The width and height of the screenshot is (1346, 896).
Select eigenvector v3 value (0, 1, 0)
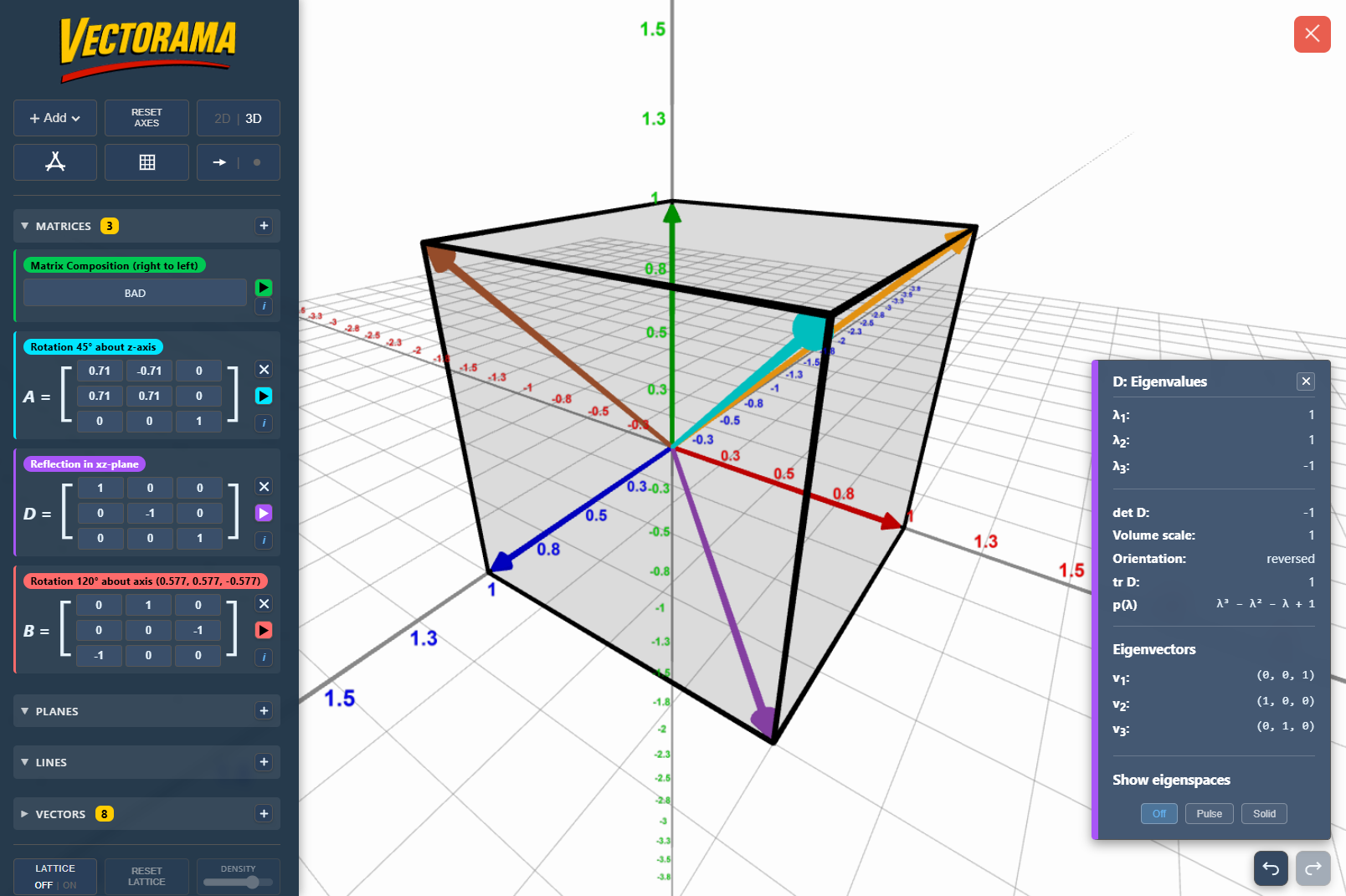(1285, 726)
